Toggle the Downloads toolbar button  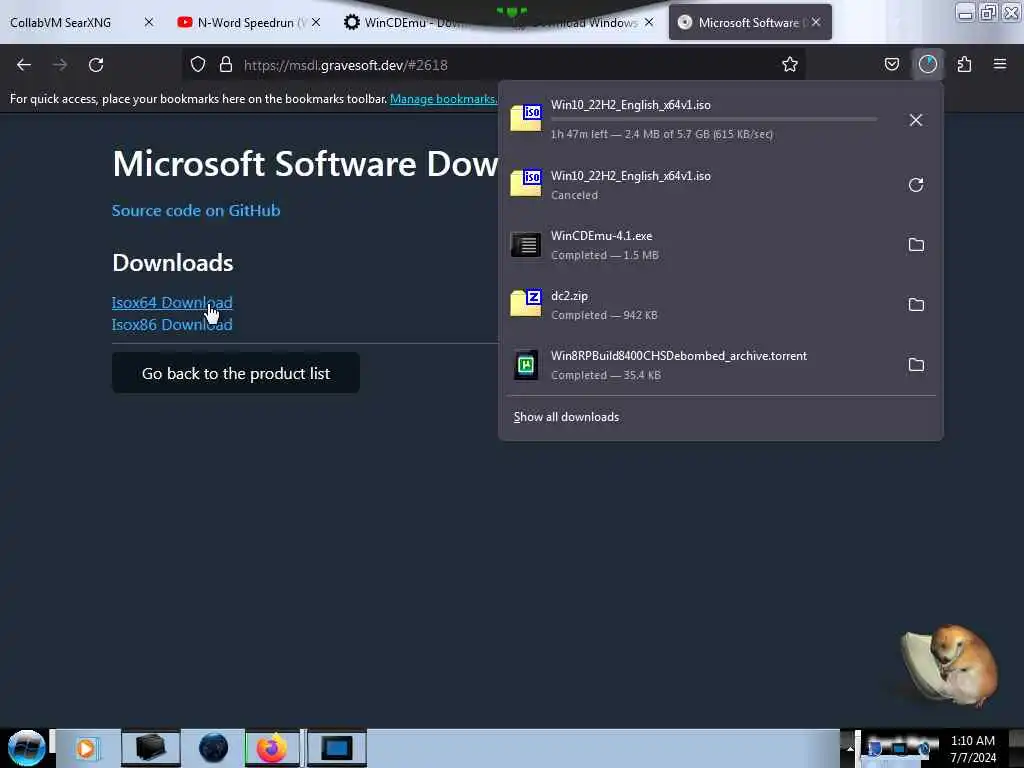pos(927,65)
